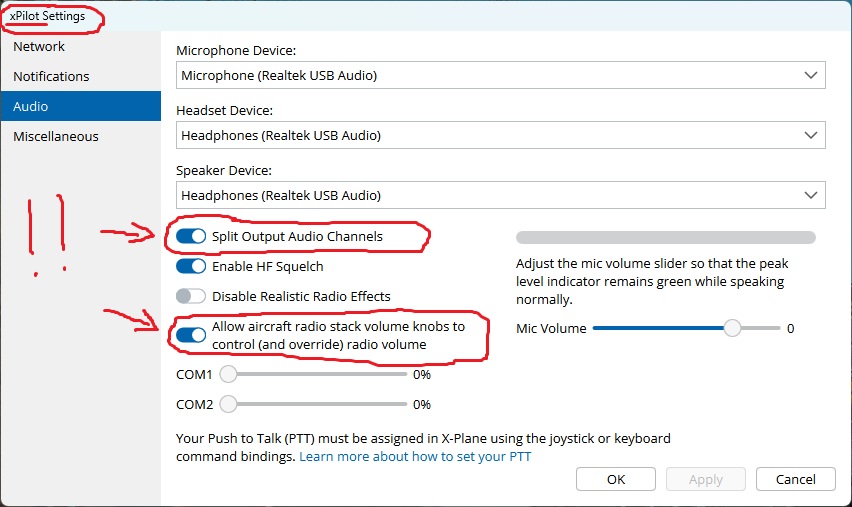The height and width of the screenshot is (507, 852).
Task: Click the COM1 volume slider knob
Action: (229, 375)
